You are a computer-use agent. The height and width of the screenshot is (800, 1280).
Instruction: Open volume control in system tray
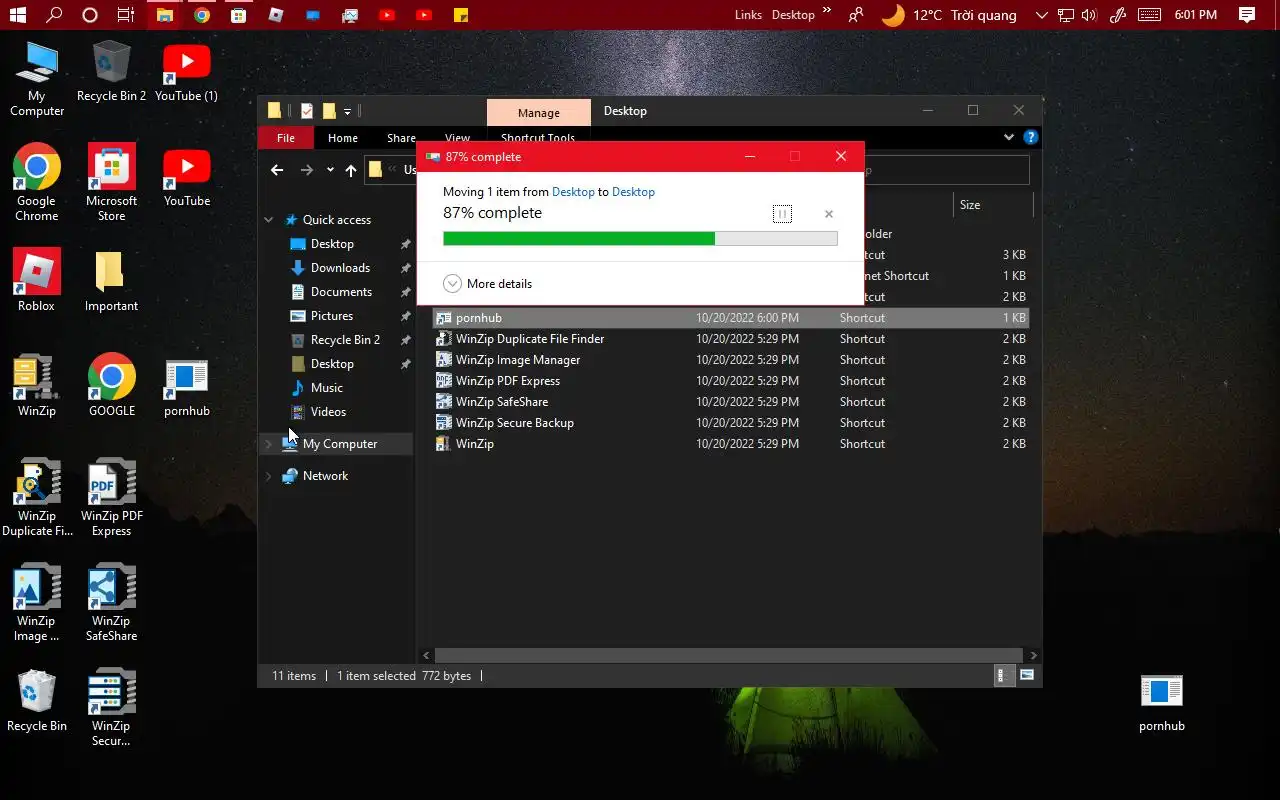[x=1089, y=15]
